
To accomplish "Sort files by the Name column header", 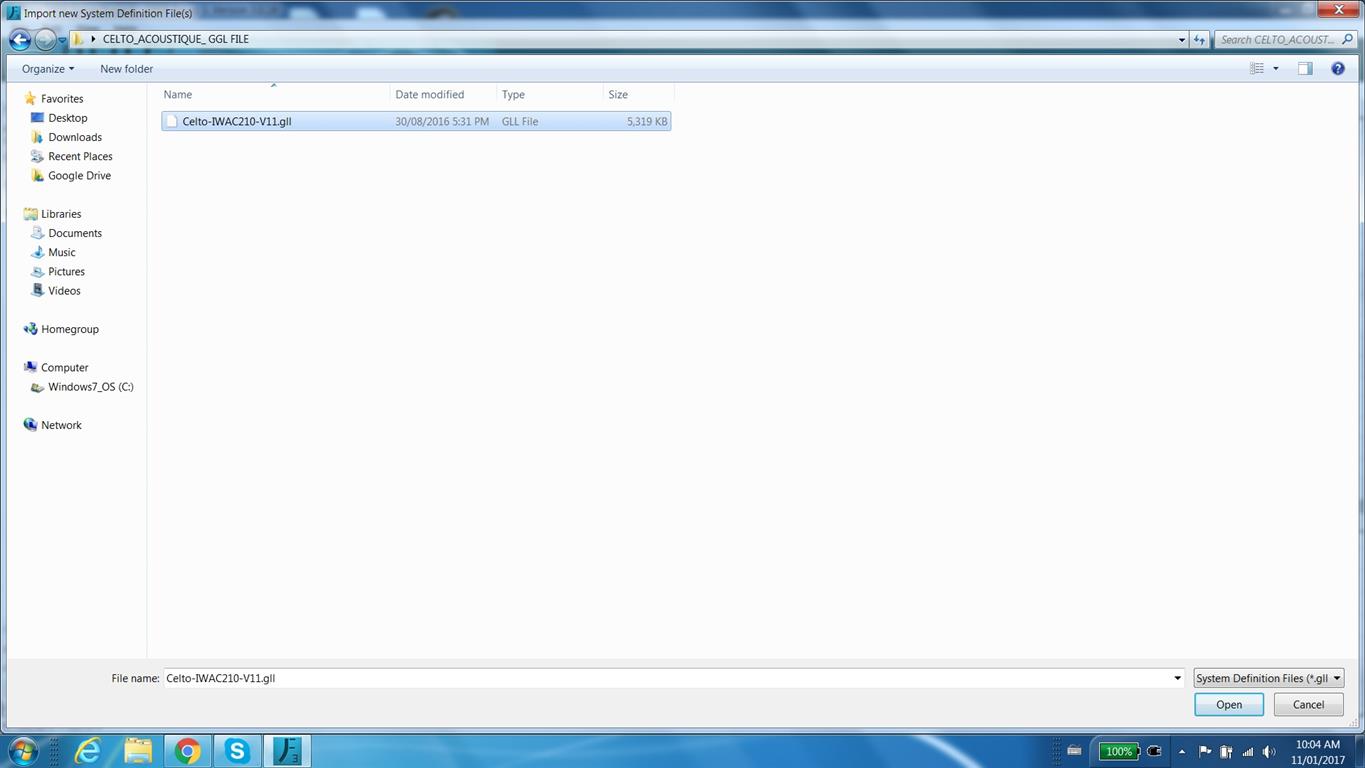I will point(177,95).
